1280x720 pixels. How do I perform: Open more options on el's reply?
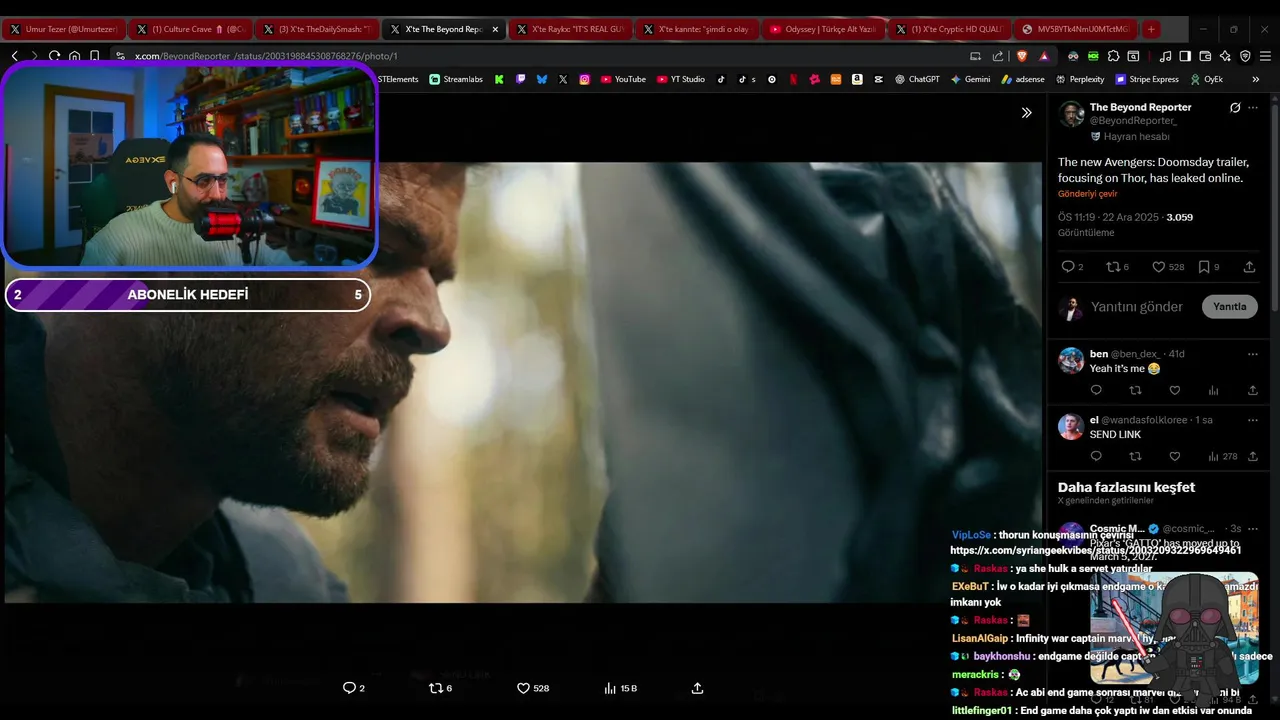(x=1253, y=420)
